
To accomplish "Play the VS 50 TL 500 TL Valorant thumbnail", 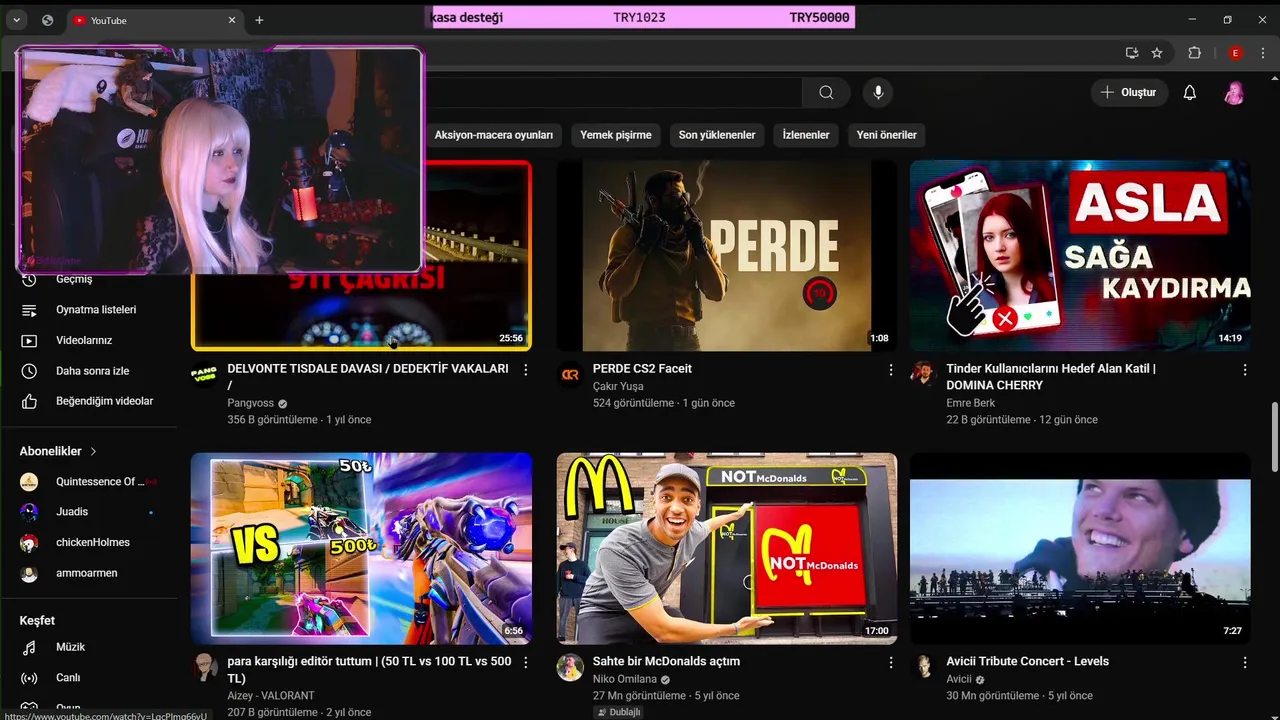I will [x=361, y=549].
